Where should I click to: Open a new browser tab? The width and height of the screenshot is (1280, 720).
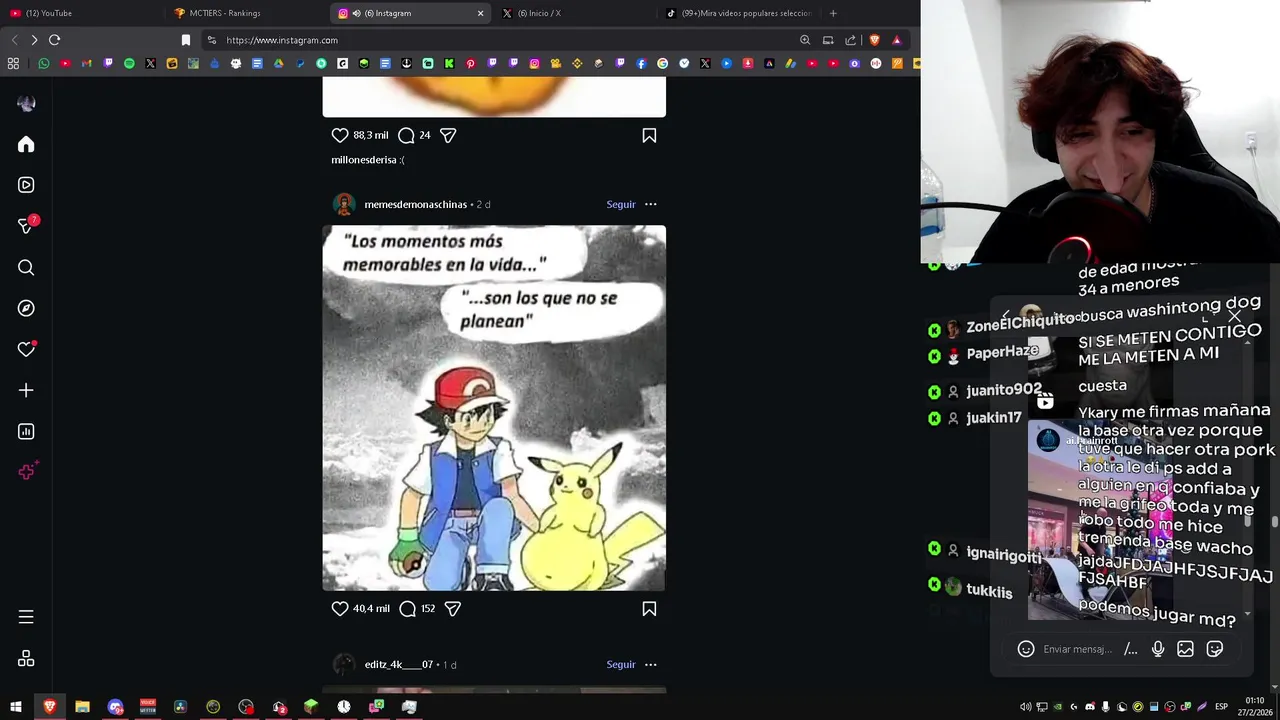[x=833, y=13]
